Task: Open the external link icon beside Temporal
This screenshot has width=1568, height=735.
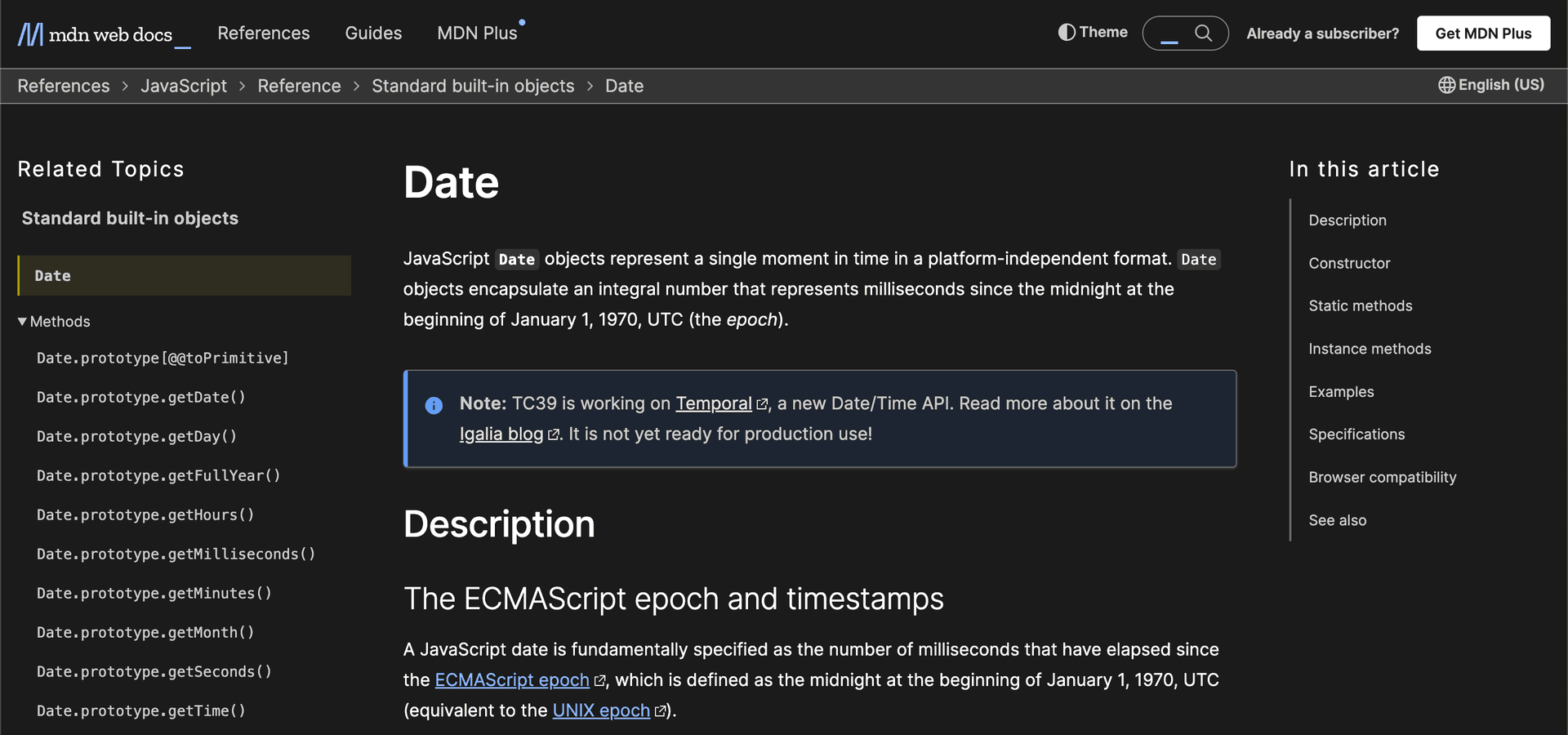Action: [x=763, y=404]
